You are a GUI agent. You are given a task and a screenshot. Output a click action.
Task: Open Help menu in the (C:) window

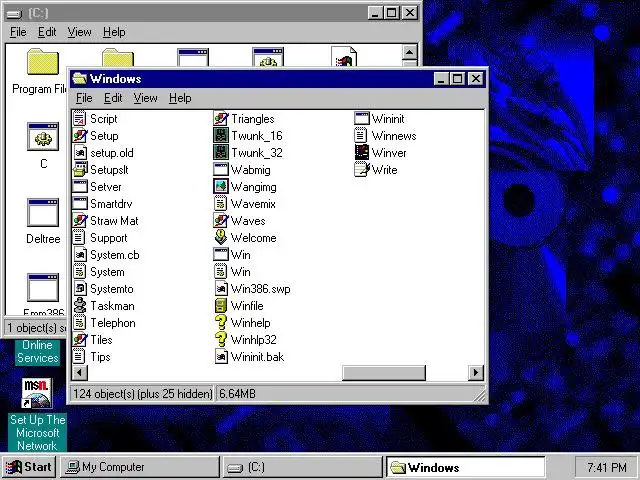point(114,32)
